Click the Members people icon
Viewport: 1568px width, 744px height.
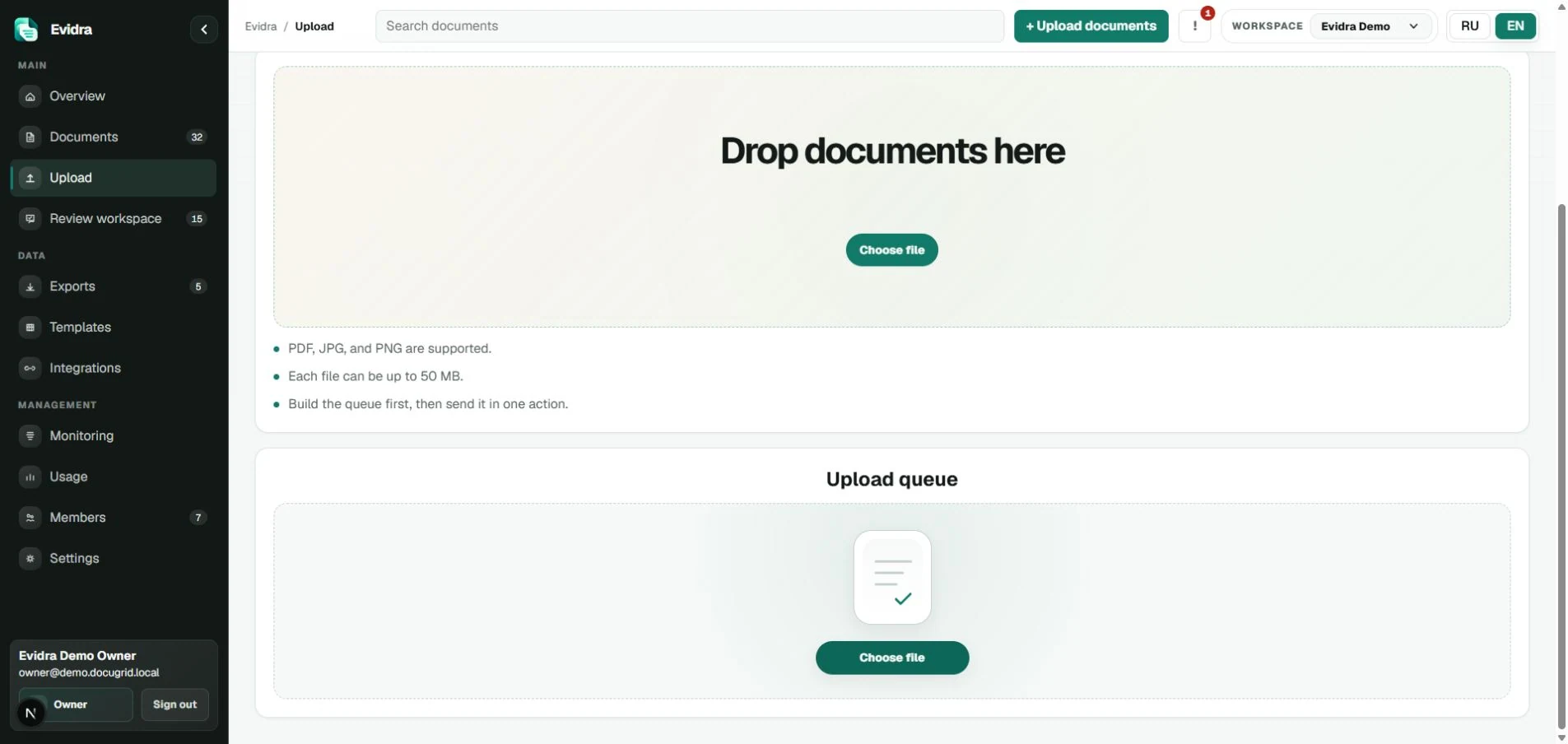pos(30,518)
